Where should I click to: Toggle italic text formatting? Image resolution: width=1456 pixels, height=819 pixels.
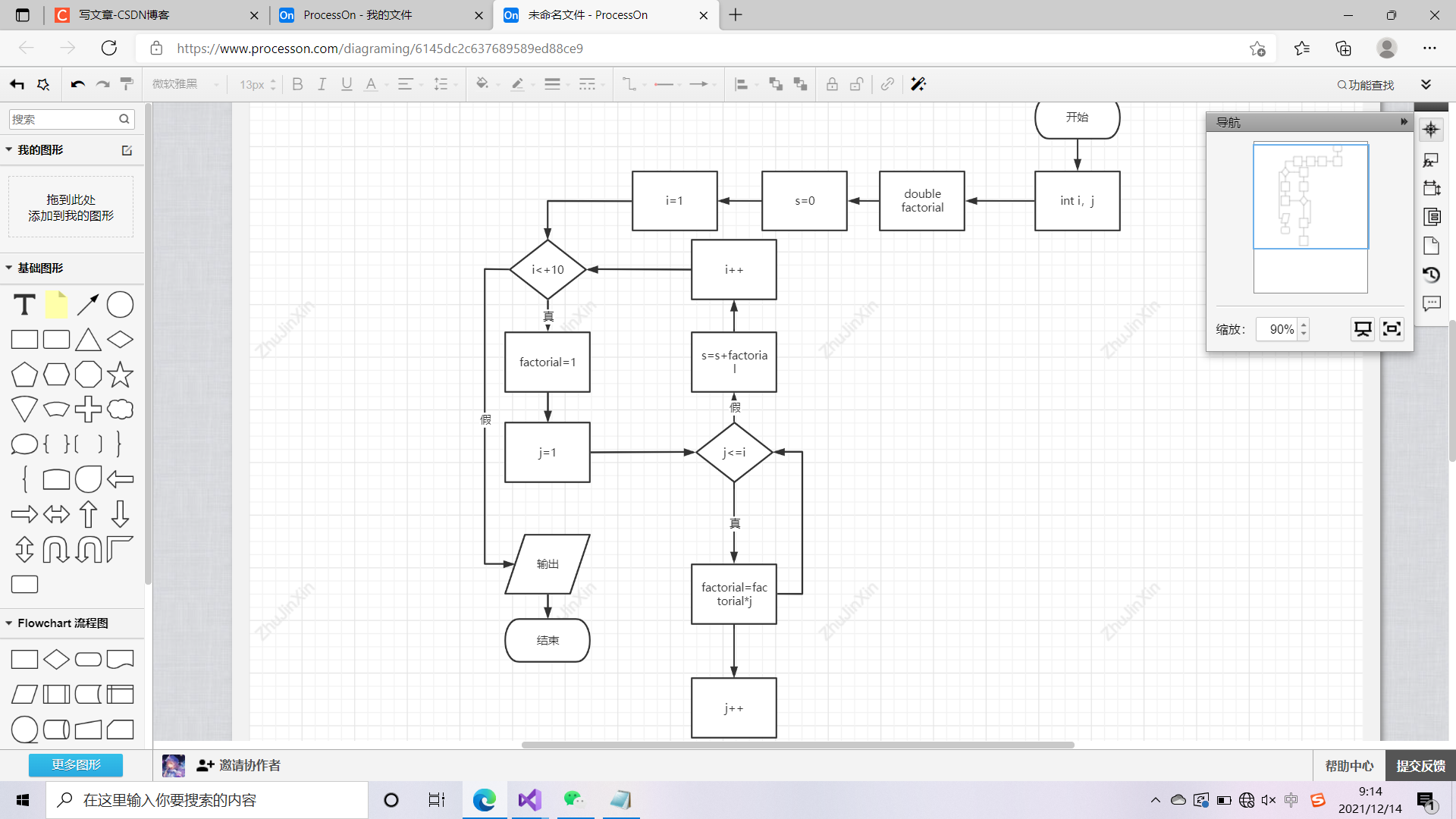tap(322, 84)
